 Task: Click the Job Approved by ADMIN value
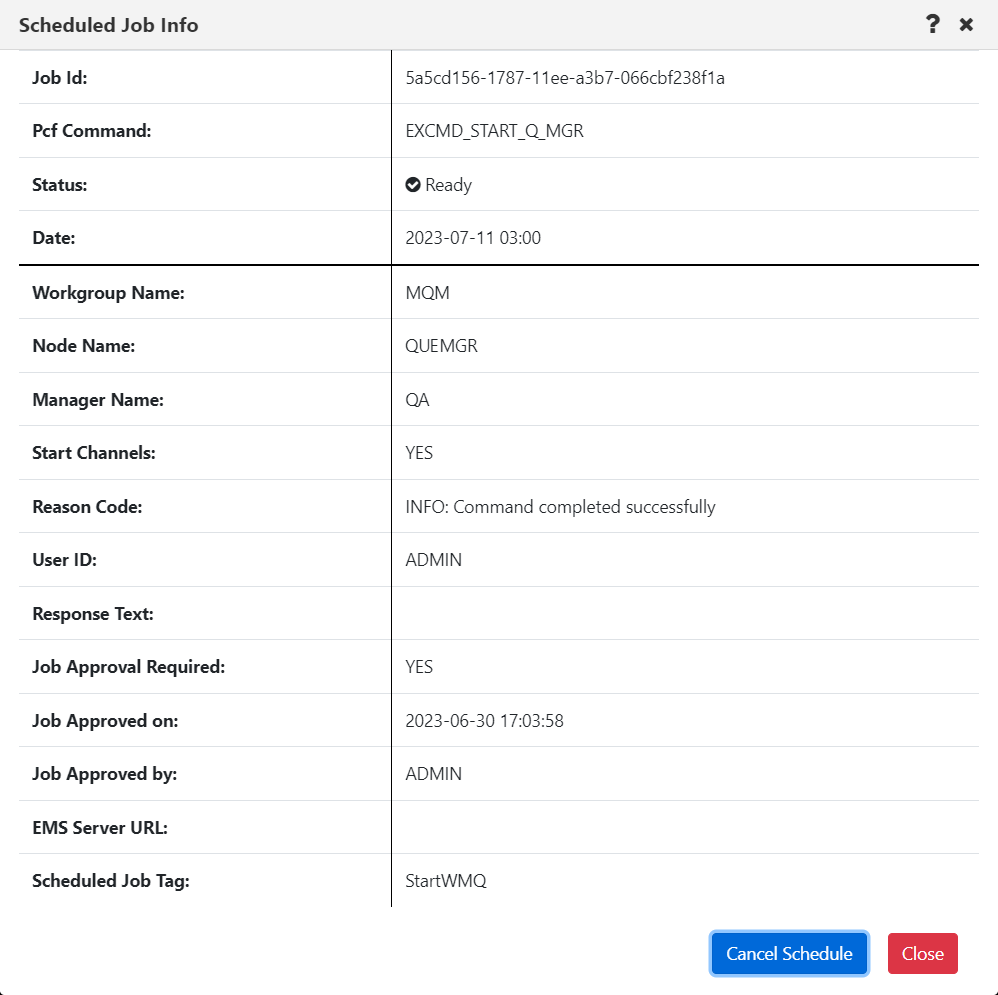tap(433, 773)
